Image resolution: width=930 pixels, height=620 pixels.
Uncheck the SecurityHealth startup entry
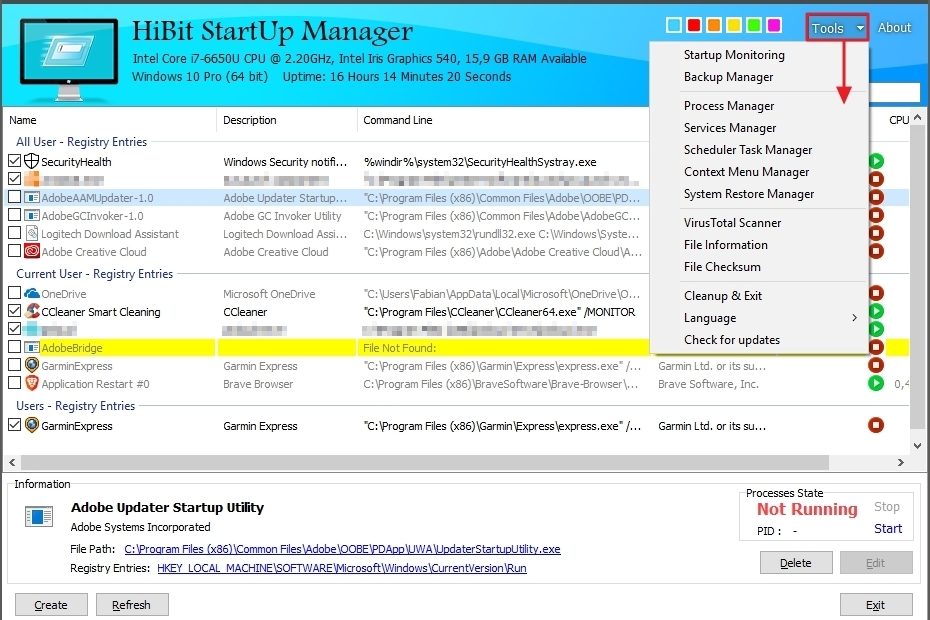tap(14, 161)
